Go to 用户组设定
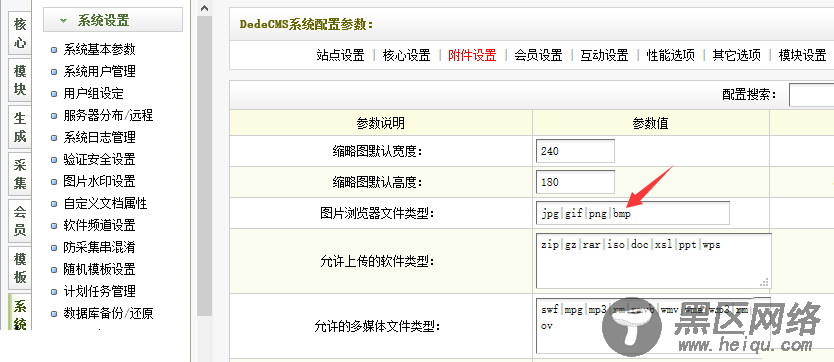The width and height of the screenshot is (834, 362). (94, 94)
